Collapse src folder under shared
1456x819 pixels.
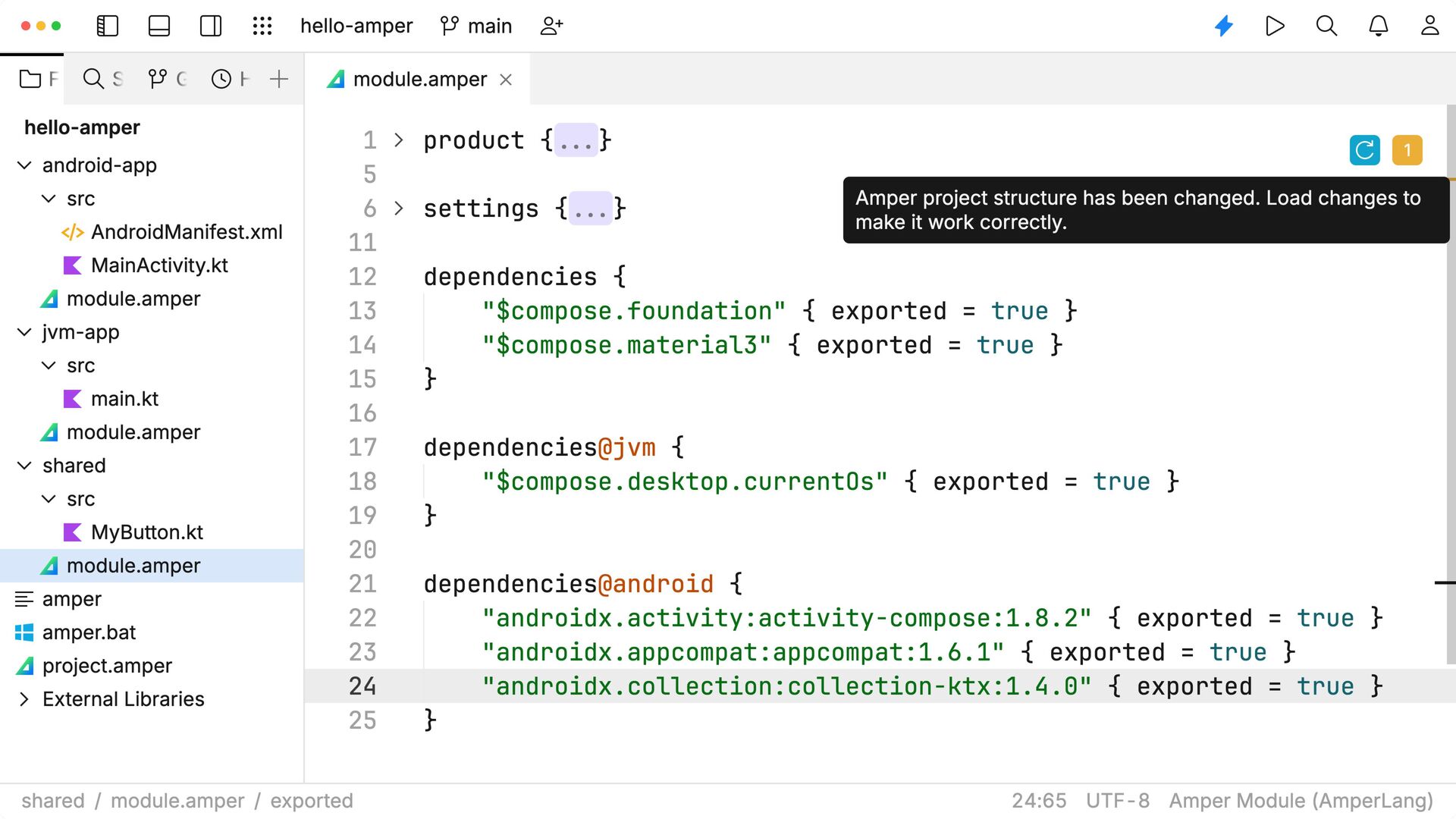tap(49, 499)
